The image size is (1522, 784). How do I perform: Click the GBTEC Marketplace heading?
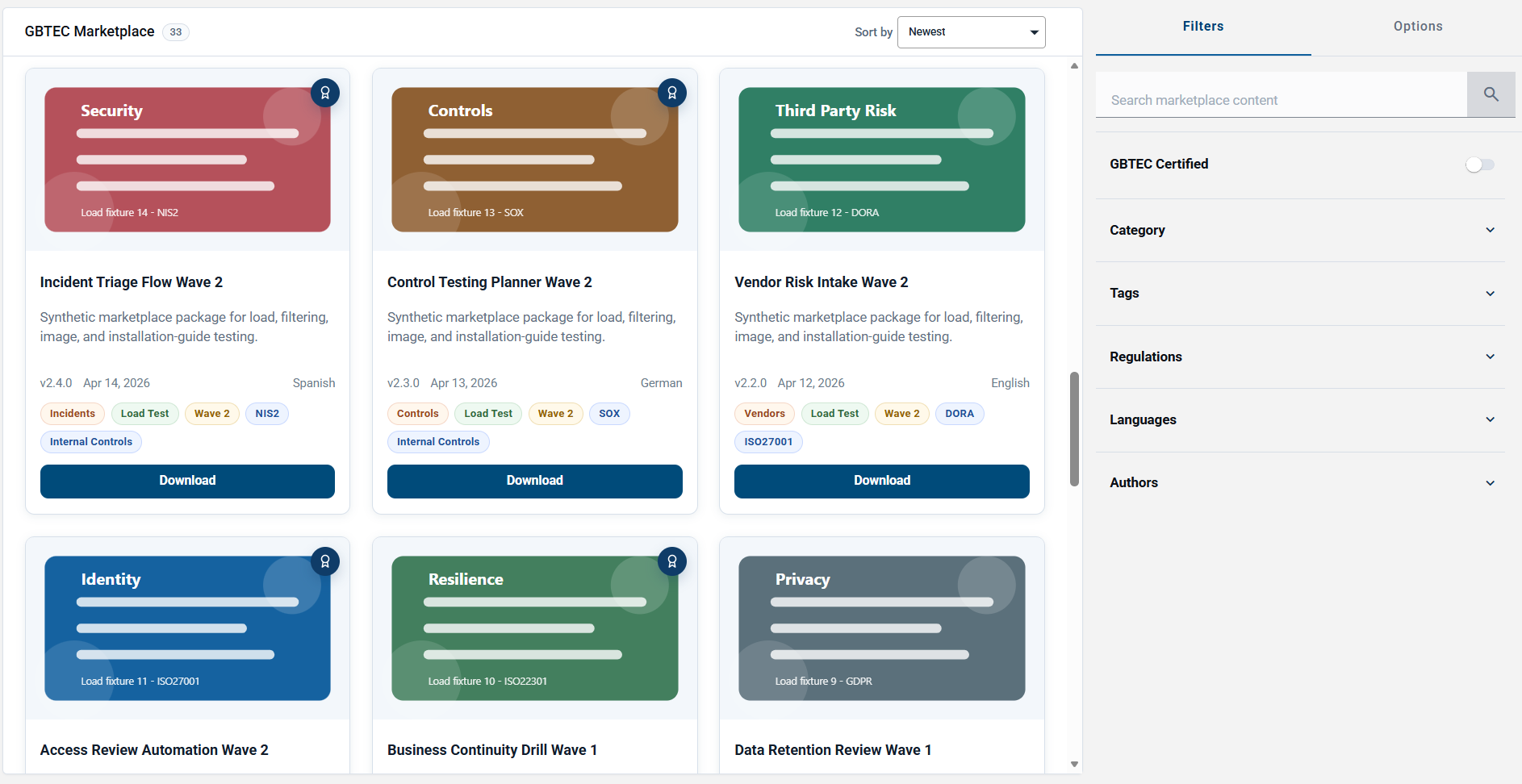pyautogui.click(x=90, y=31)
